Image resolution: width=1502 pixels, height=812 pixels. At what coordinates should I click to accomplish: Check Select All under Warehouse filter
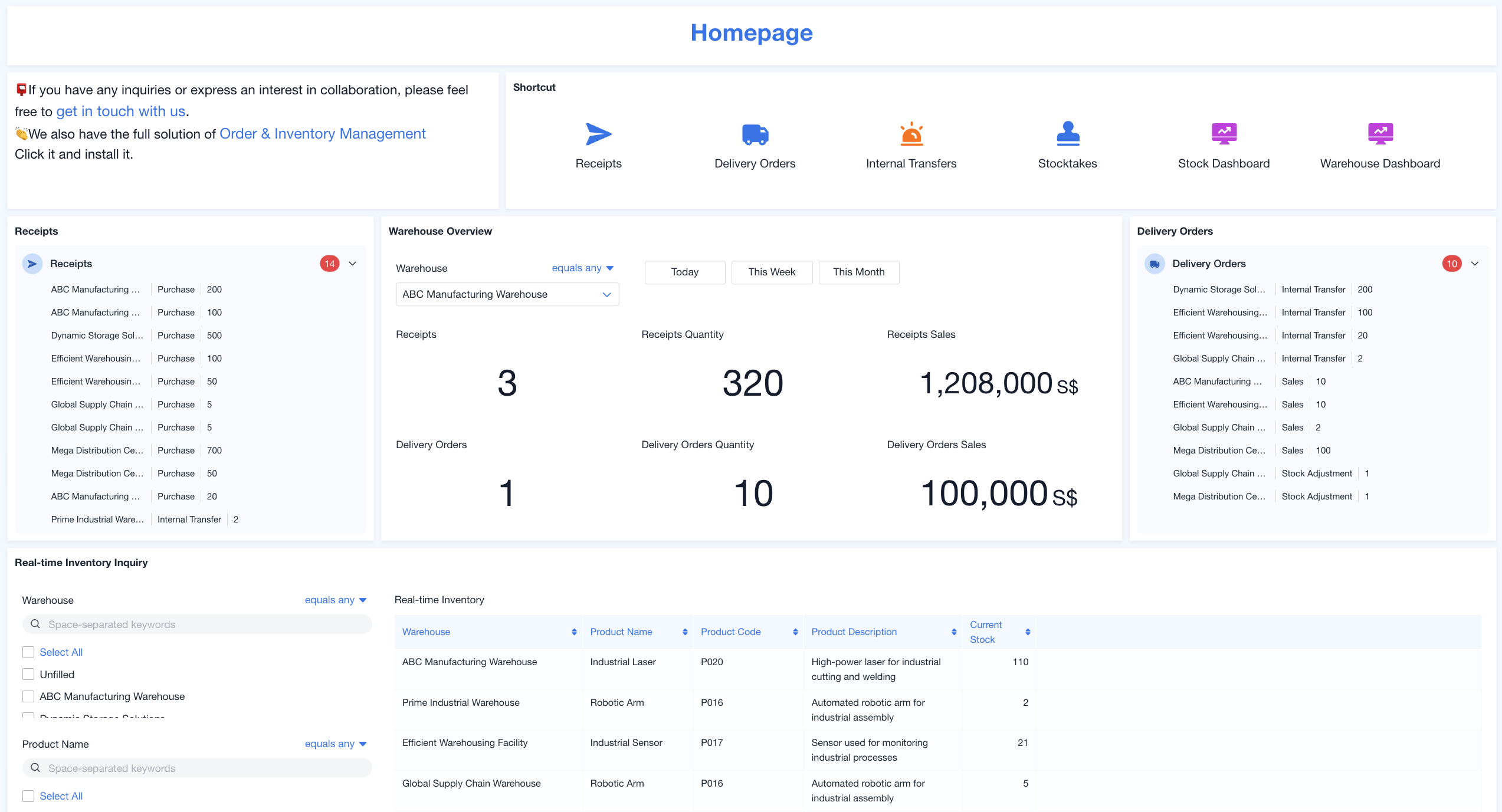28,652
